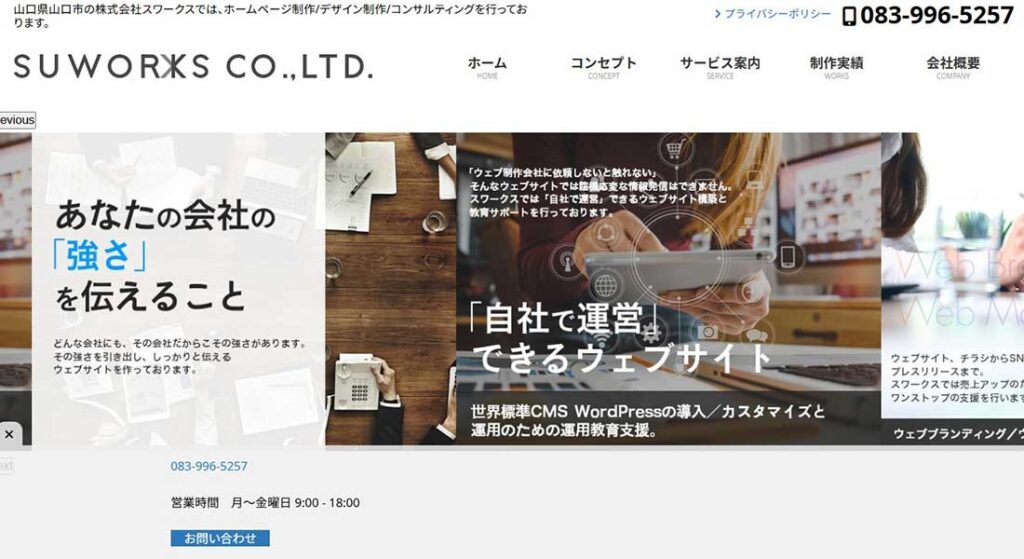Viewport: 1024px width, 559px height.
Task: Open the プライバシーポリシー link
Action: 778,14
